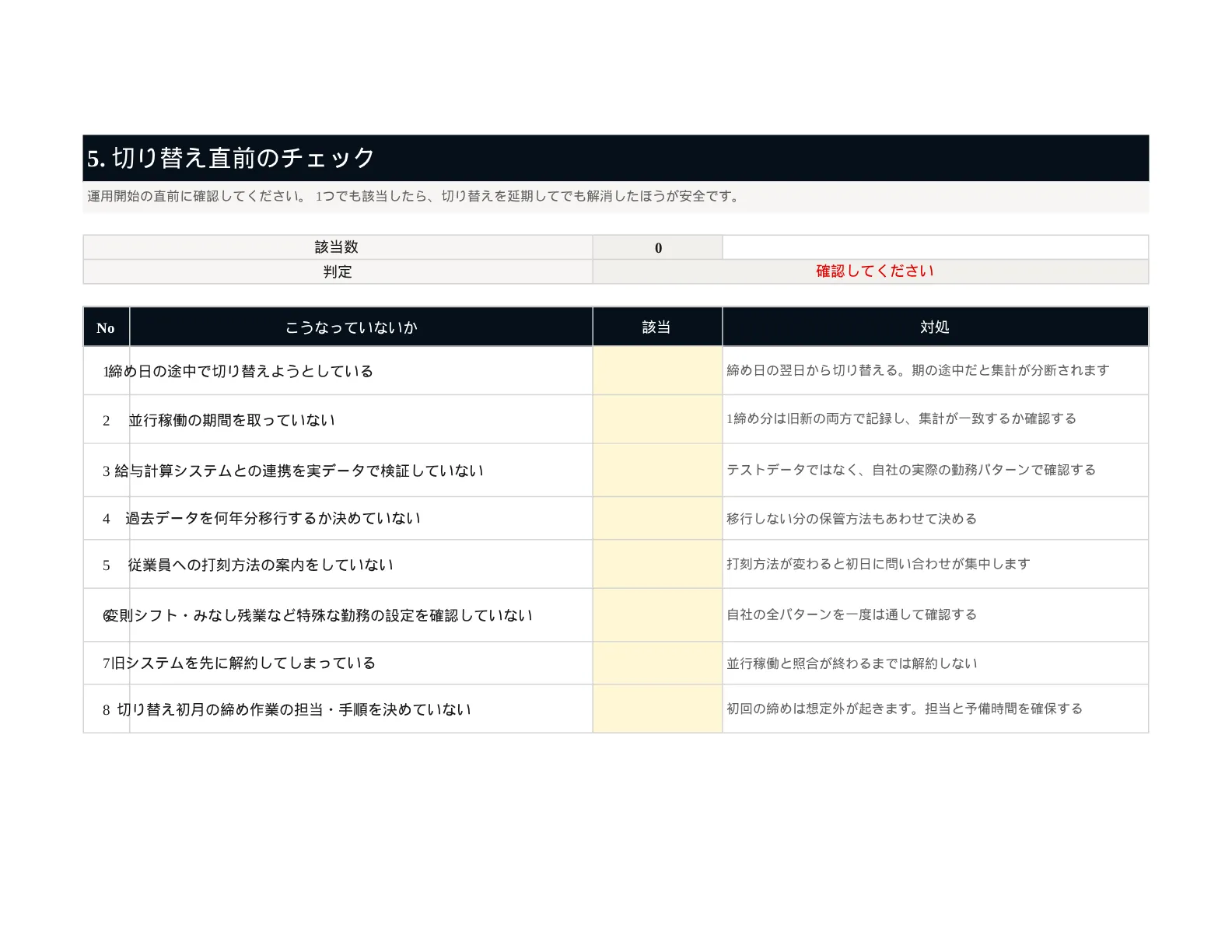Click the 該当 column header
Viewport: 1232px width, 952px height.
point(657,327)
